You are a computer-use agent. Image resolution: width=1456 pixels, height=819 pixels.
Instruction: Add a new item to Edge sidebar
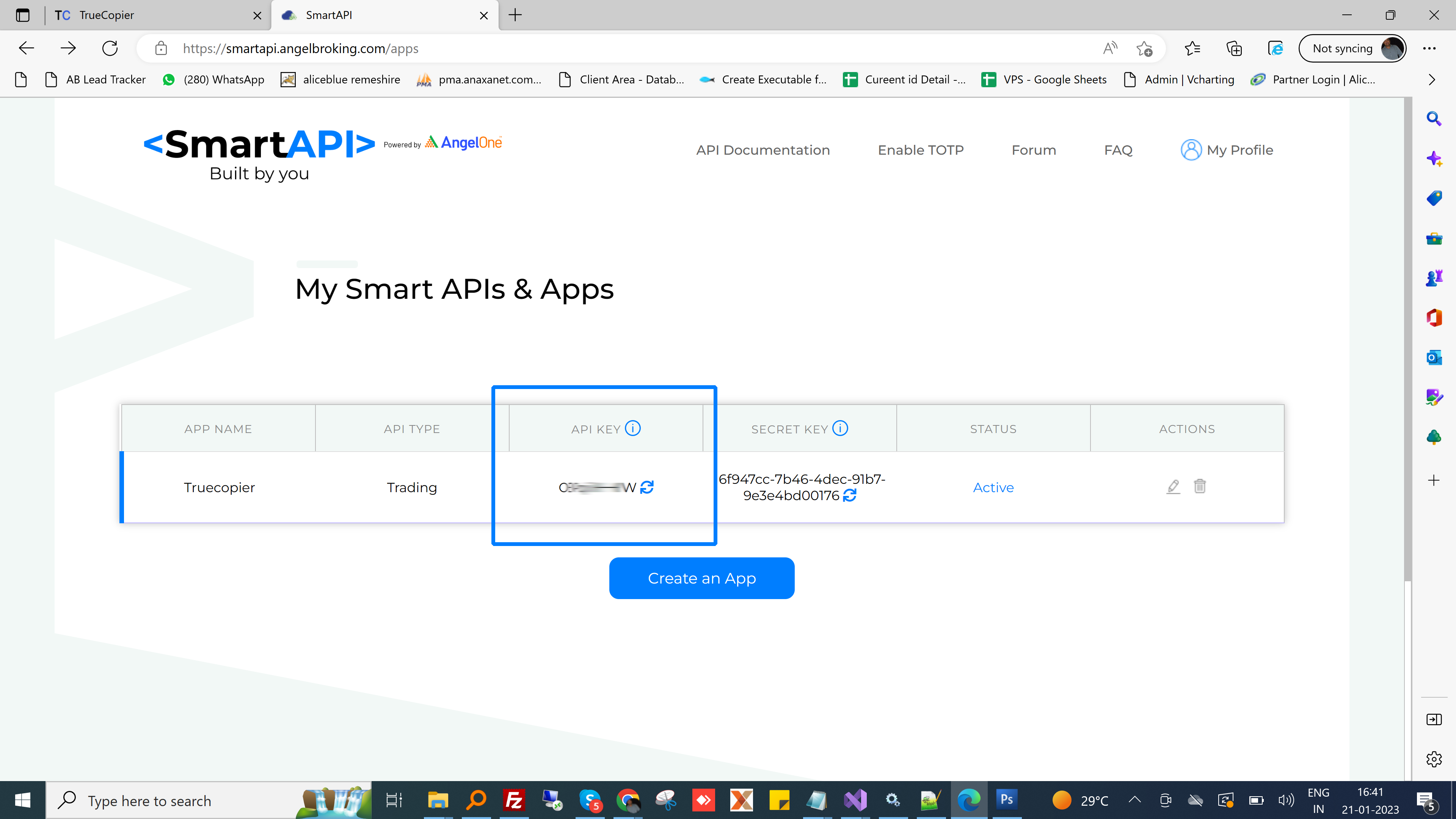tap(1433, 480)
